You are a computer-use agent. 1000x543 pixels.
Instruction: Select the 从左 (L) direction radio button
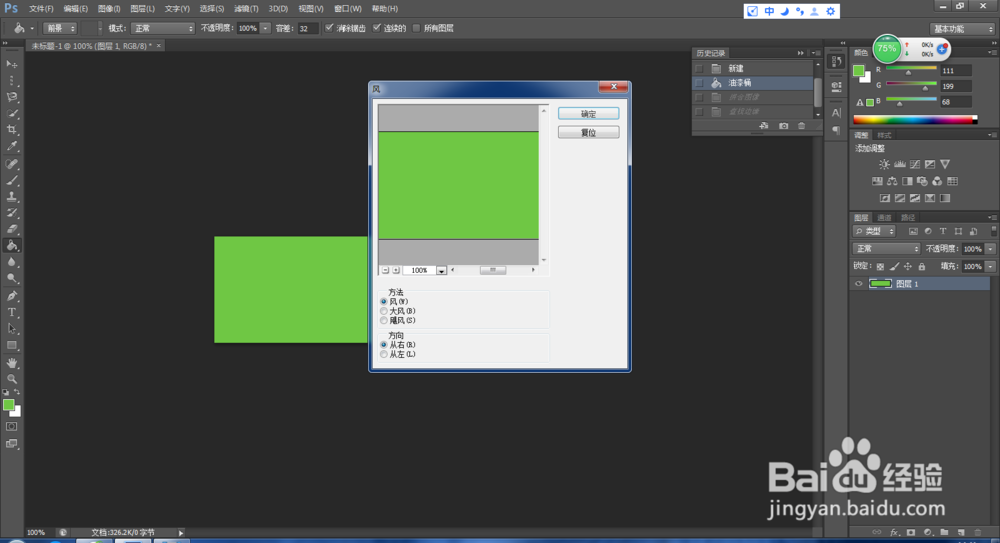pos(384,354)
